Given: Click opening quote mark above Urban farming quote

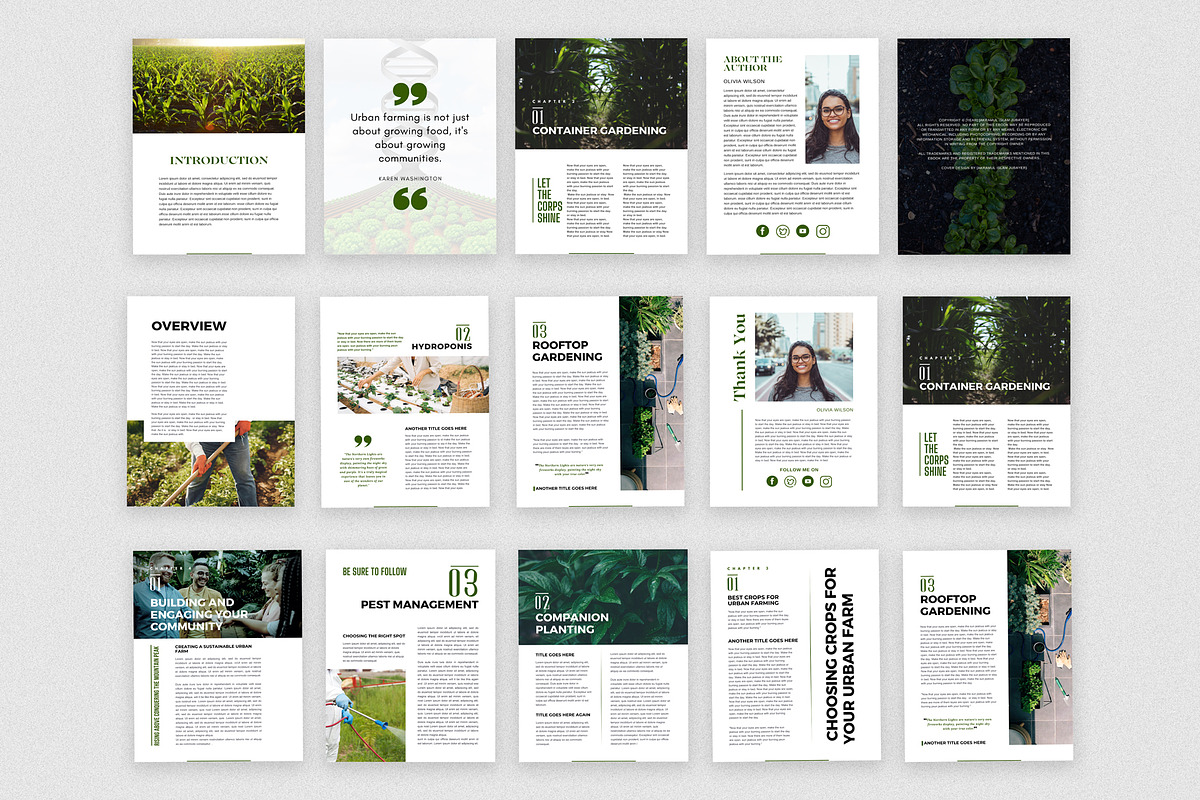Looking at the screenshot, I should (x=411, y=95).
